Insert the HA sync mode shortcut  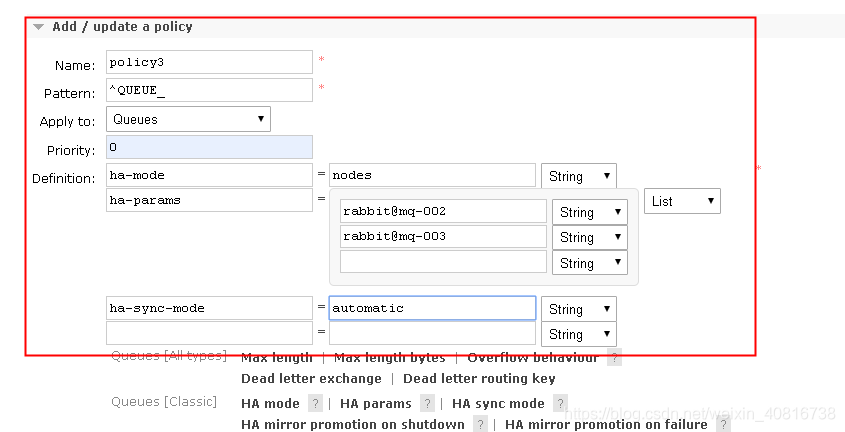[x=498, y=403]
